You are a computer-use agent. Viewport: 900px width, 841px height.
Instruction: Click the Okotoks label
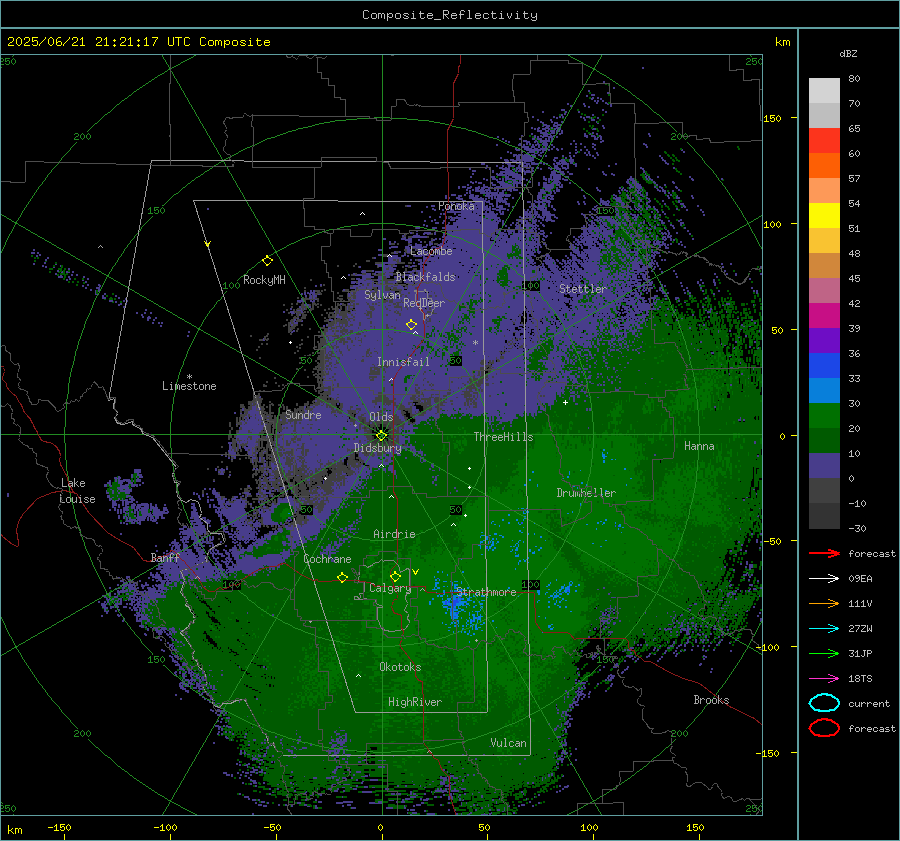tap(400, 667)
